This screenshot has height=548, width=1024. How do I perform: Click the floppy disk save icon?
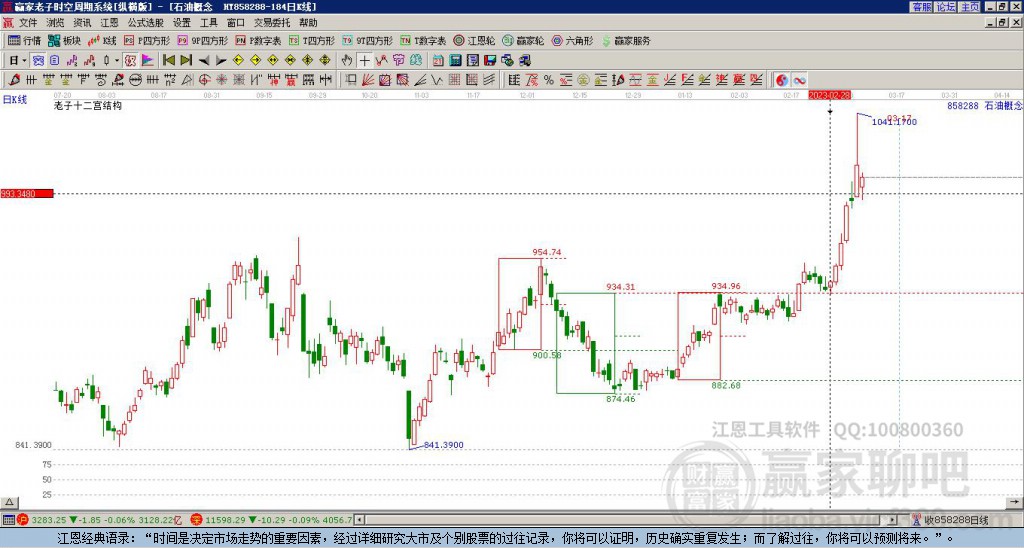(490, 61)
